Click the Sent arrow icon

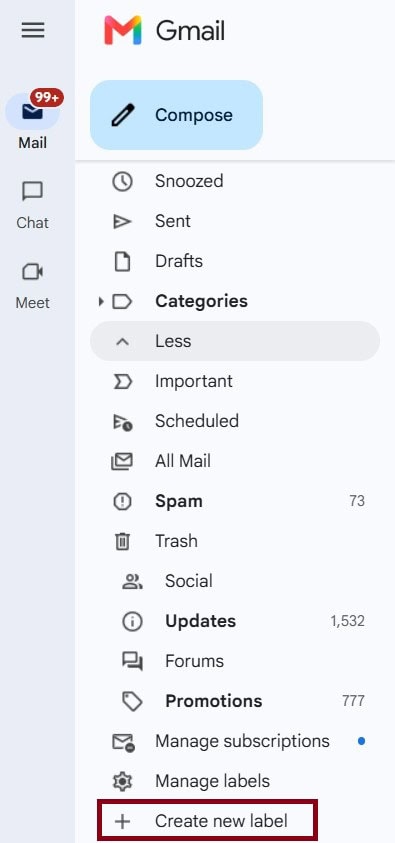tap(122, 222)
